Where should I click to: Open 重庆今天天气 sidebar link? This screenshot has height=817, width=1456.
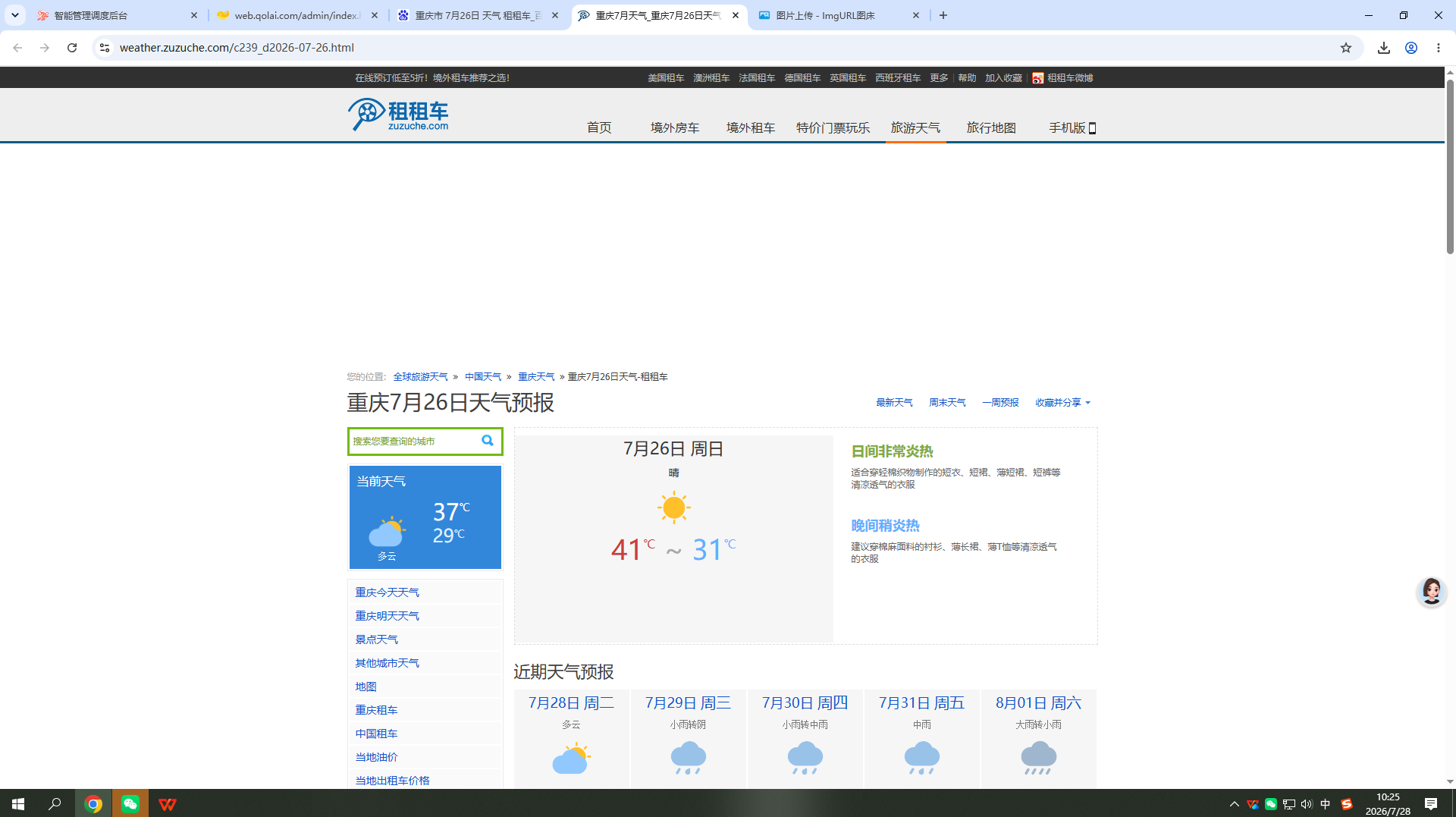[x=387, y=592]
